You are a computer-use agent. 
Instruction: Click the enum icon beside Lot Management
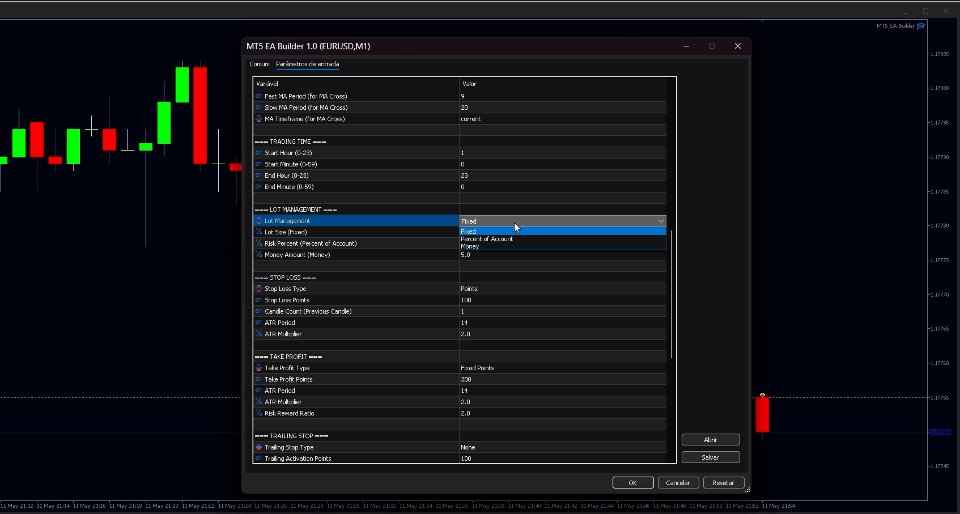[x=258, y=221]
